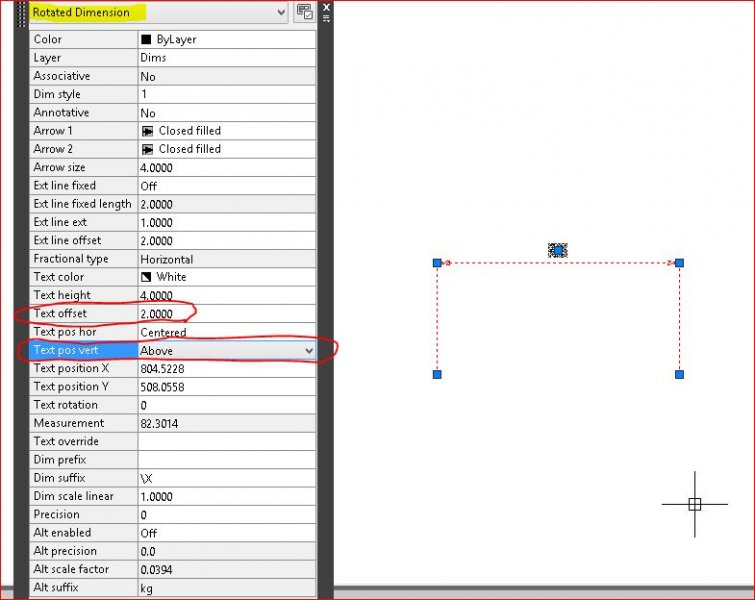This screenshot has width=755, height=600.
Task: Select the Text pos vert property label
Action: pos(84,350)
